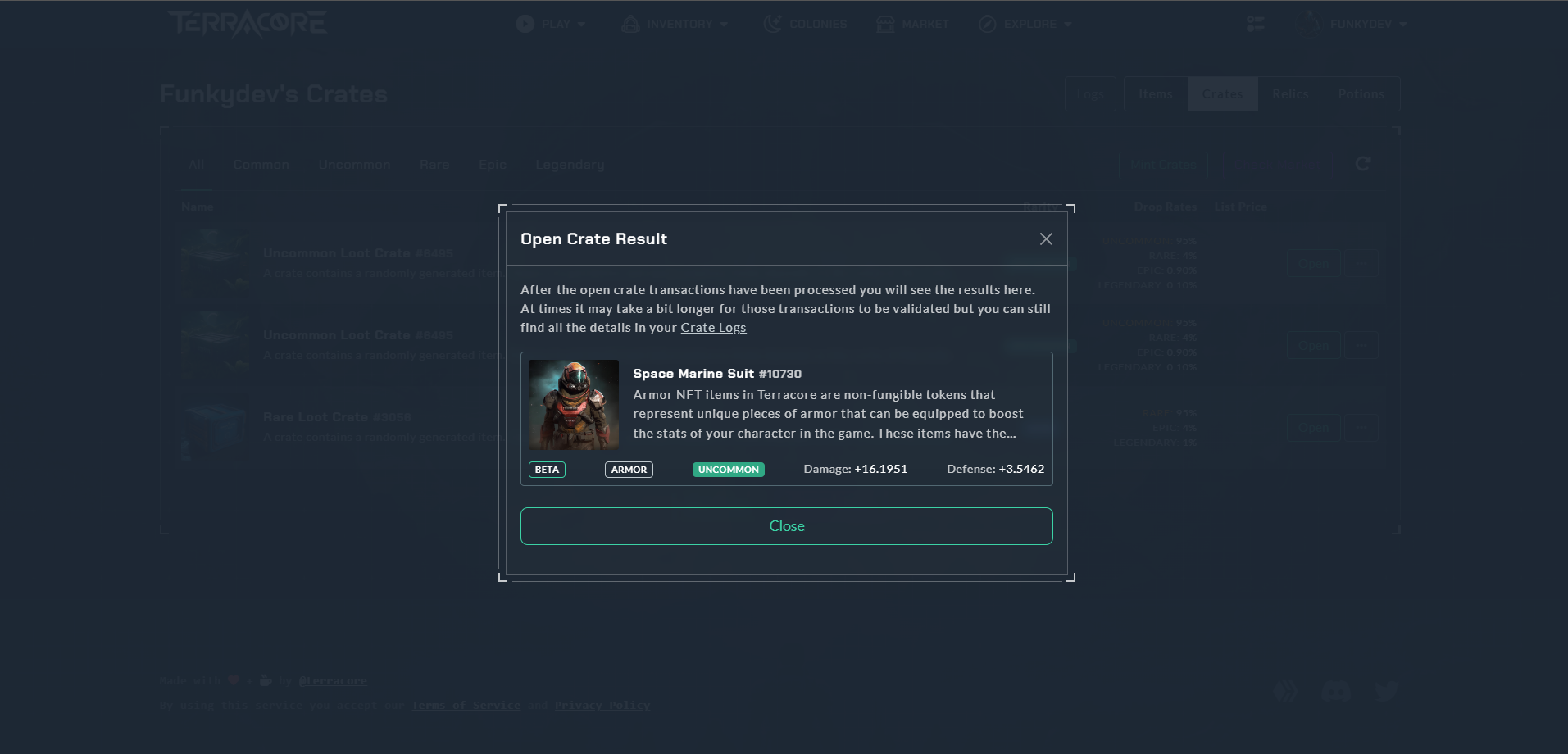
Task: Open the Market page
Action: [x=912, y=24]
